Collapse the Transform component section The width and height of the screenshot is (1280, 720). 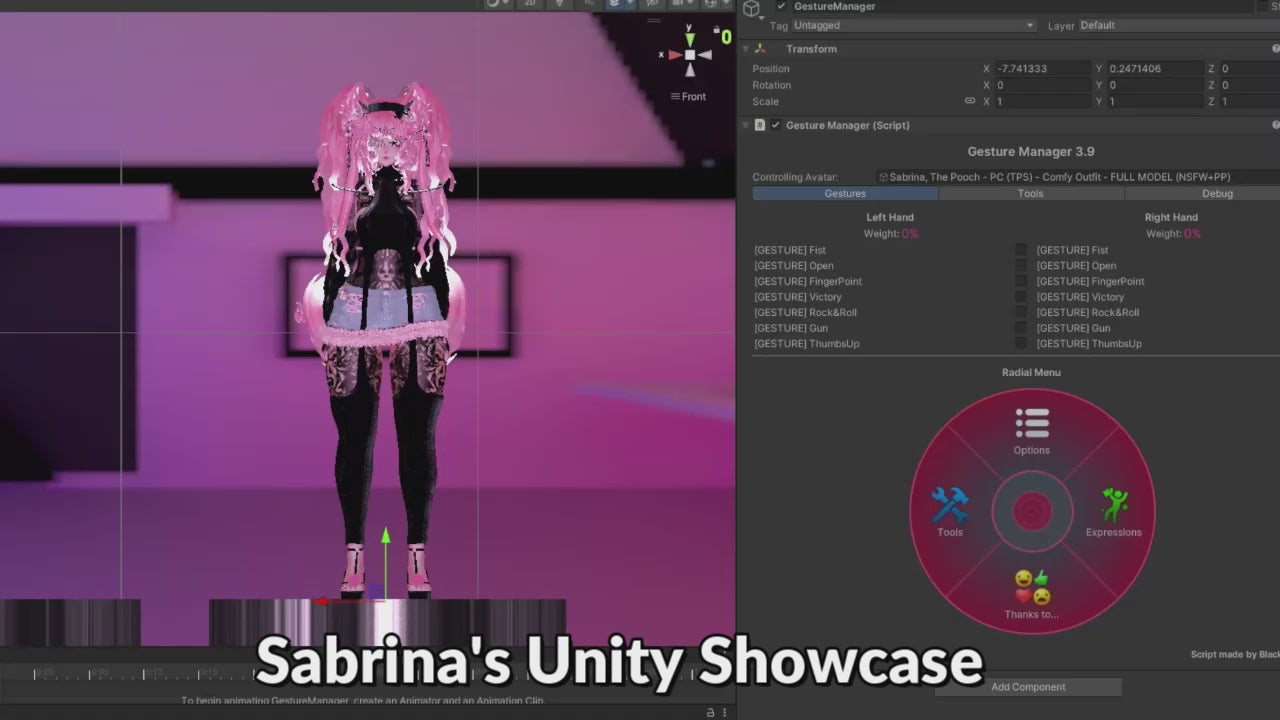pos(746,49)
